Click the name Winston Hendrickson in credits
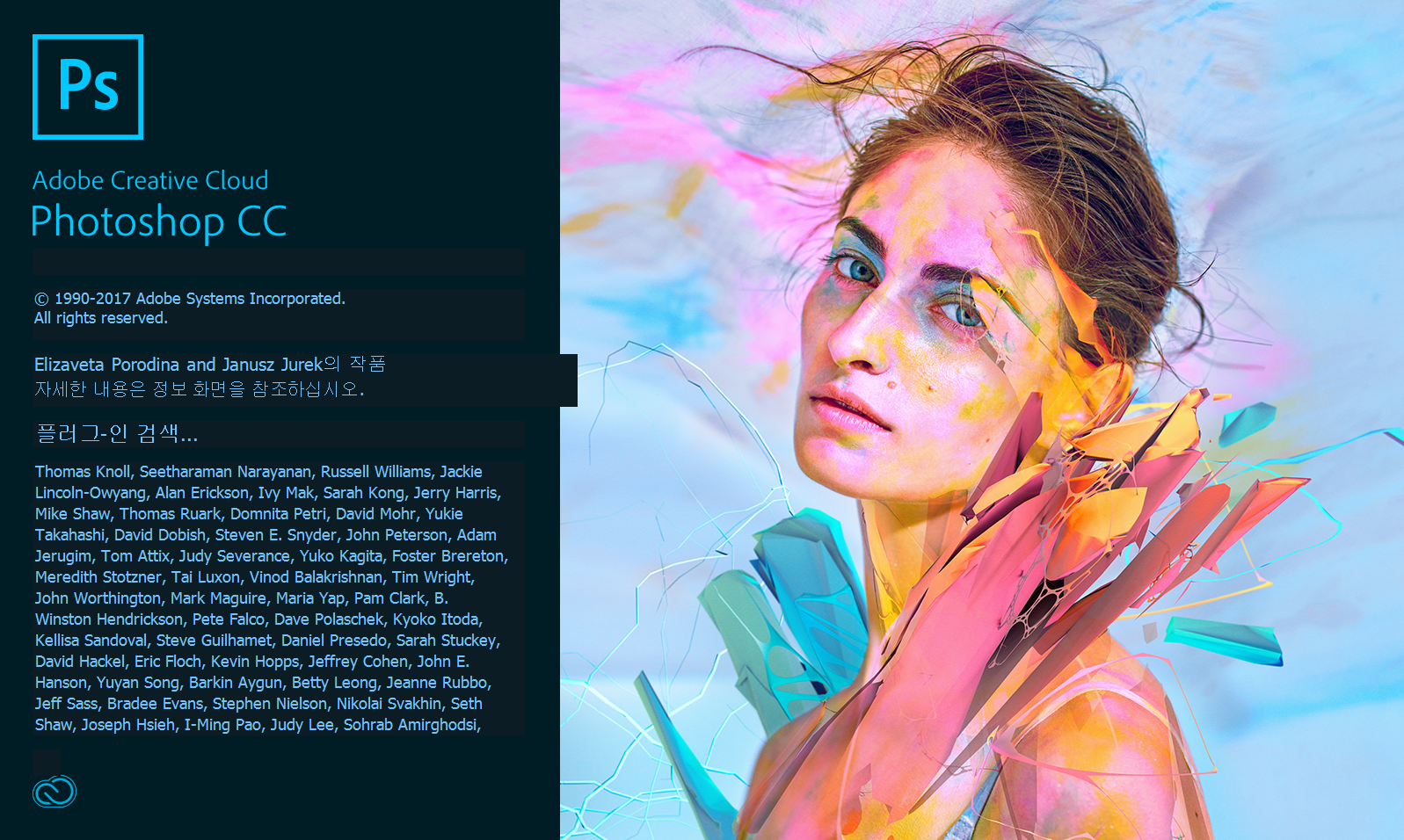Viewport: 1404px width, 840px height. click(x=108, y=619)
